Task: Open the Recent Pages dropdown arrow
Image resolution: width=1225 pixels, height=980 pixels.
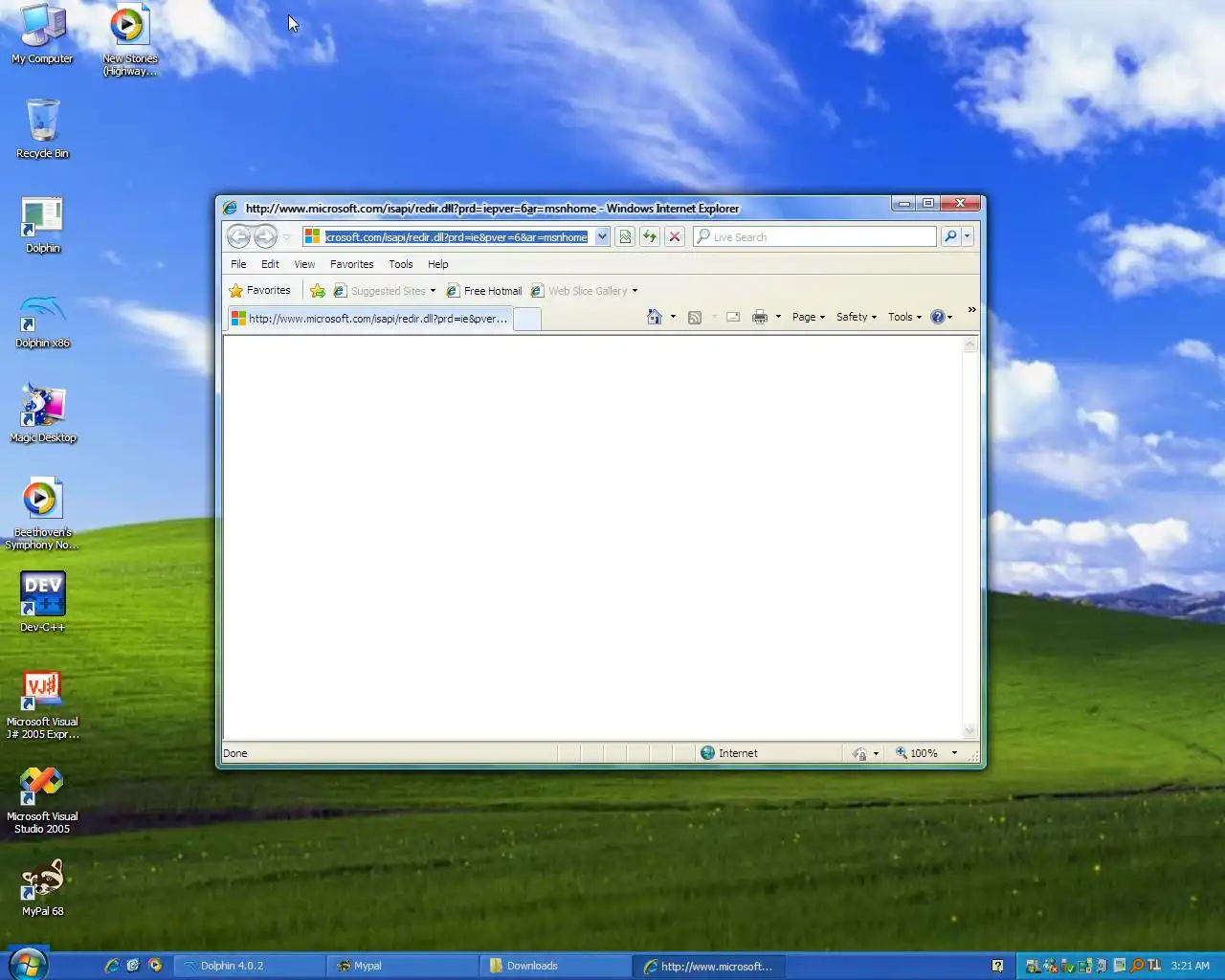Action: click(286, 237)
